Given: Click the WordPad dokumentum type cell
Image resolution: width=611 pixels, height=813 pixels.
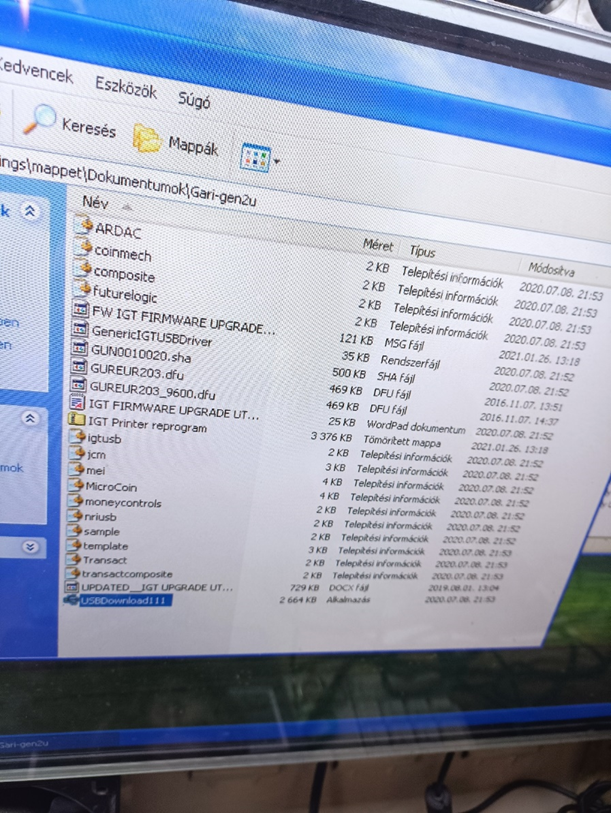Looking at the screenshot, I should (x=416, y=427).
